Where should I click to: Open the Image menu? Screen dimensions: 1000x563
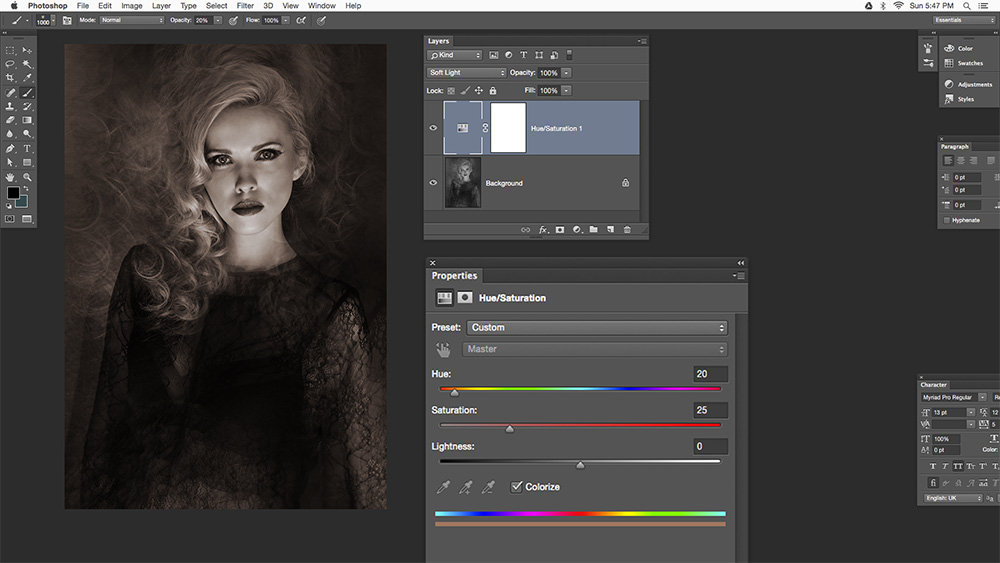(x=132, y=6)
